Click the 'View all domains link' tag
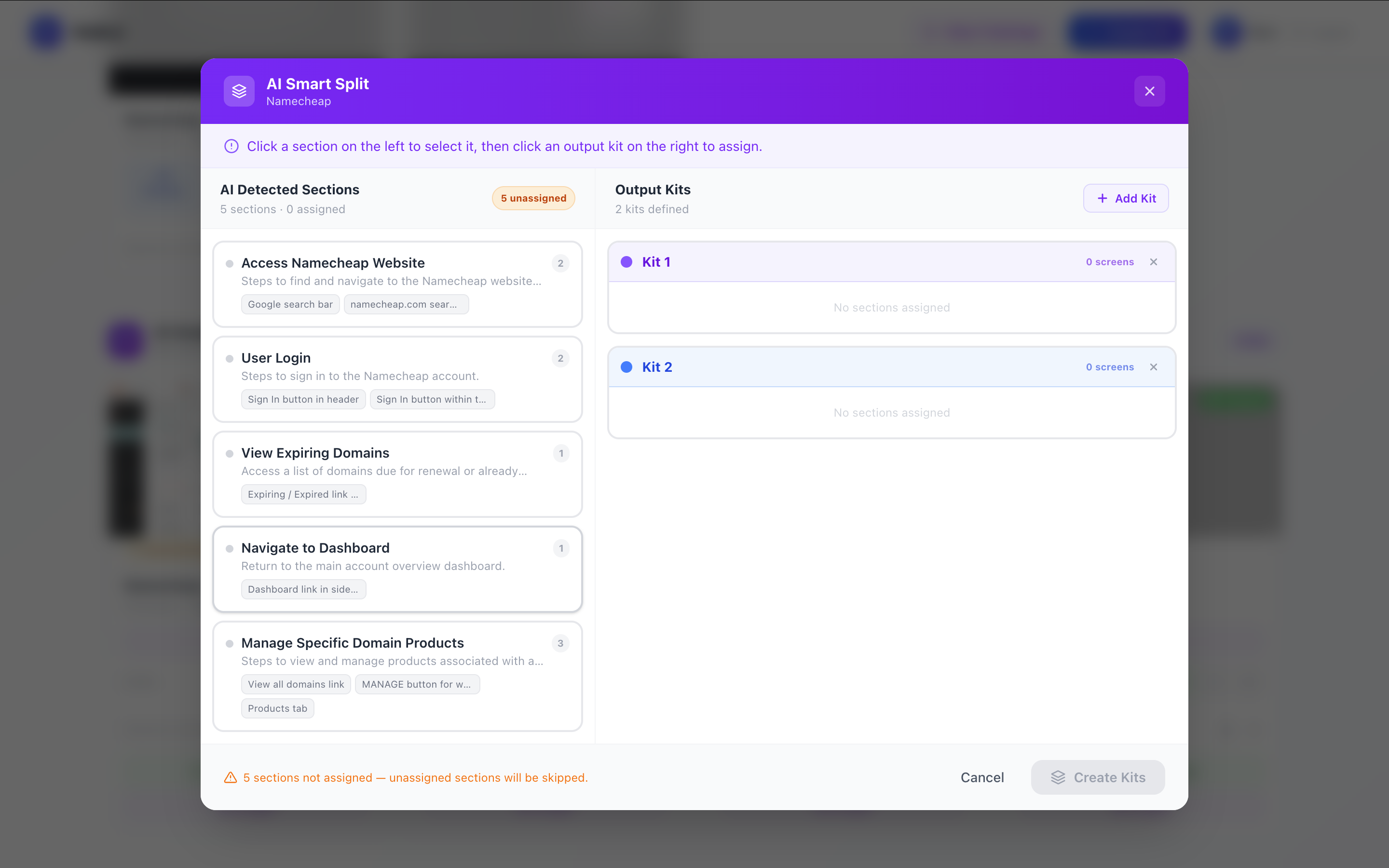Screen dimensions: 1389x868 click(296, 684)
